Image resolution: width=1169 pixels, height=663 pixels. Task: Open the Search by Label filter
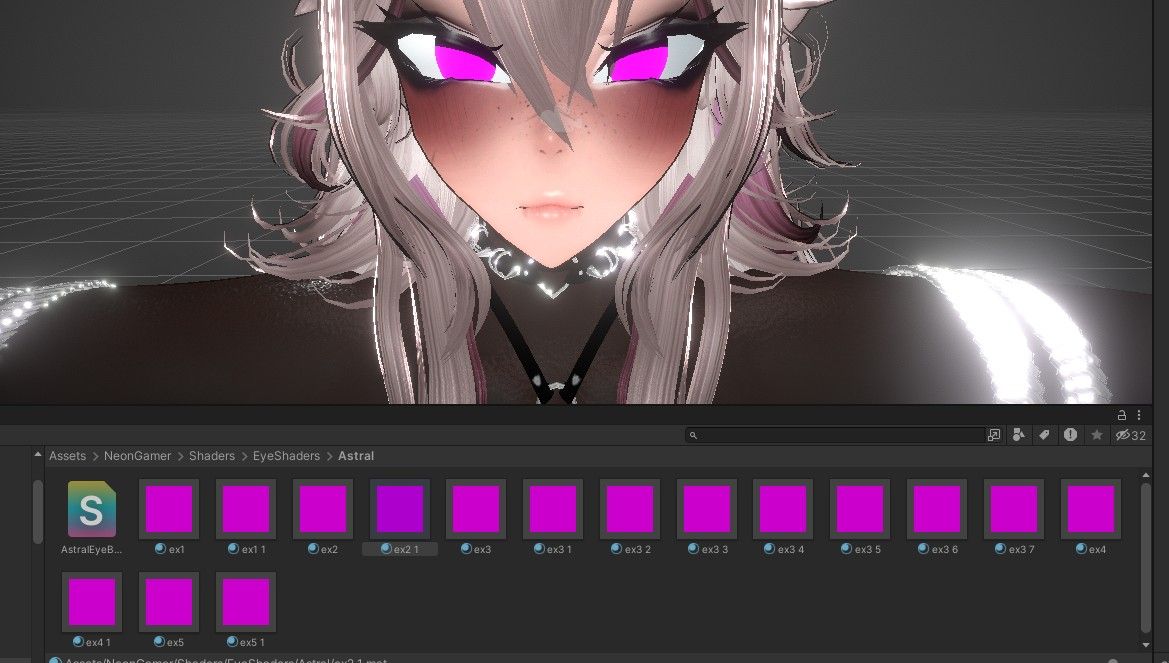[1044, 435]
